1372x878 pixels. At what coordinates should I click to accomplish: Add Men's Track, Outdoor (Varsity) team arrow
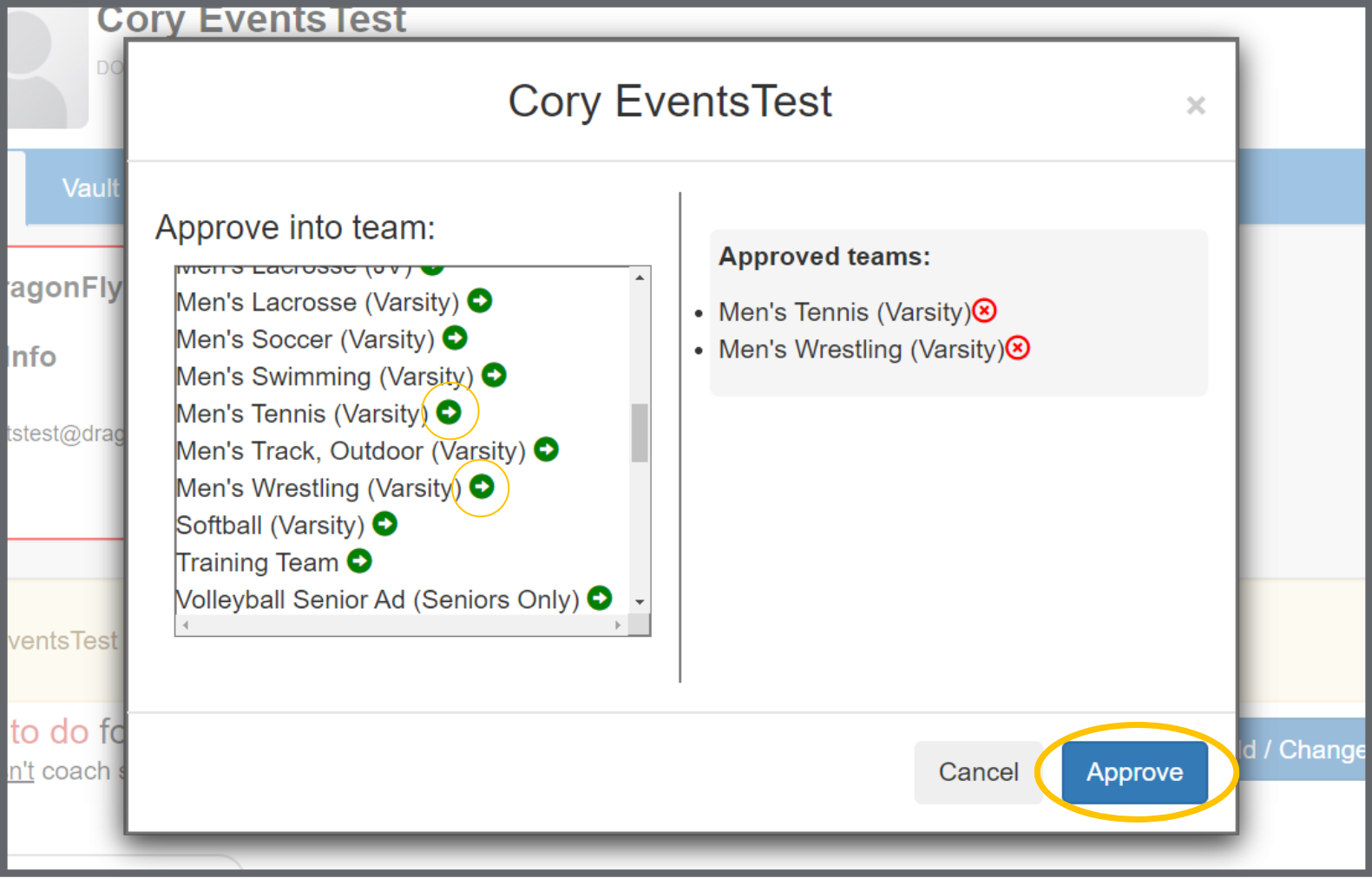[546, 449]
